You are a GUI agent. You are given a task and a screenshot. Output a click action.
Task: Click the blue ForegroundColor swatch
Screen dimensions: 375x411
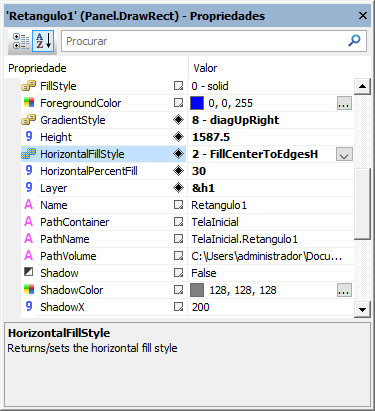point(197,103)
